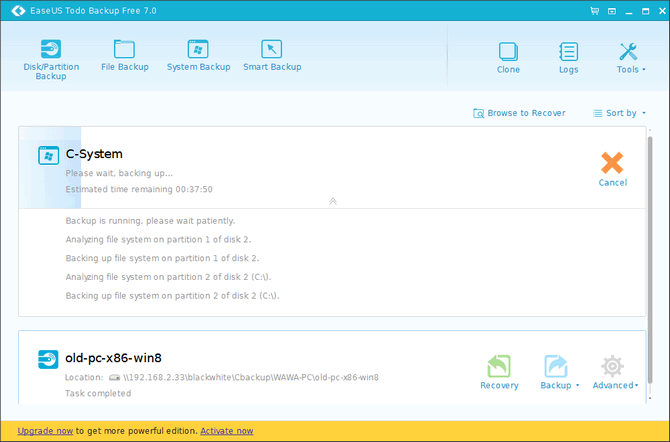Image resolution: width=670 pixels, height=442 pixels.
Task: Open the Tools menu
Action: pos(631,58)
